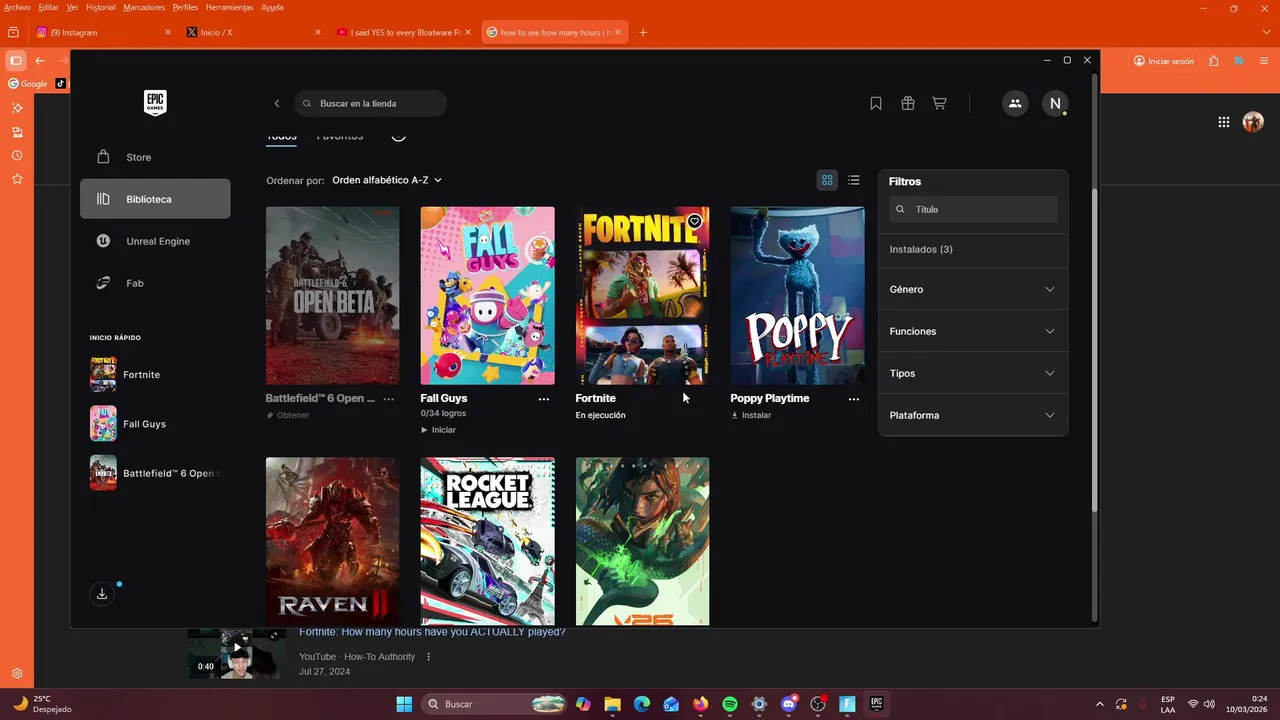Open a new browser tab
The height and width of the screenshot is (720, 1280).
[643, 32]
